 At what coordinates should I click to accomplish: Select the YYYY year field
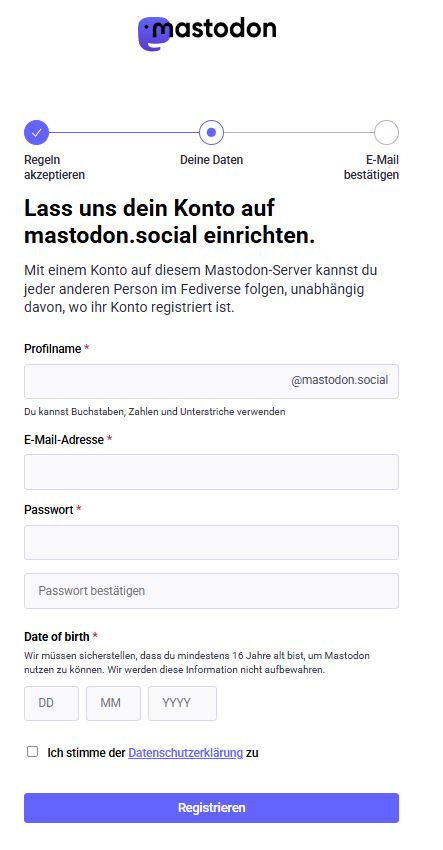click(x=182, y=703)
